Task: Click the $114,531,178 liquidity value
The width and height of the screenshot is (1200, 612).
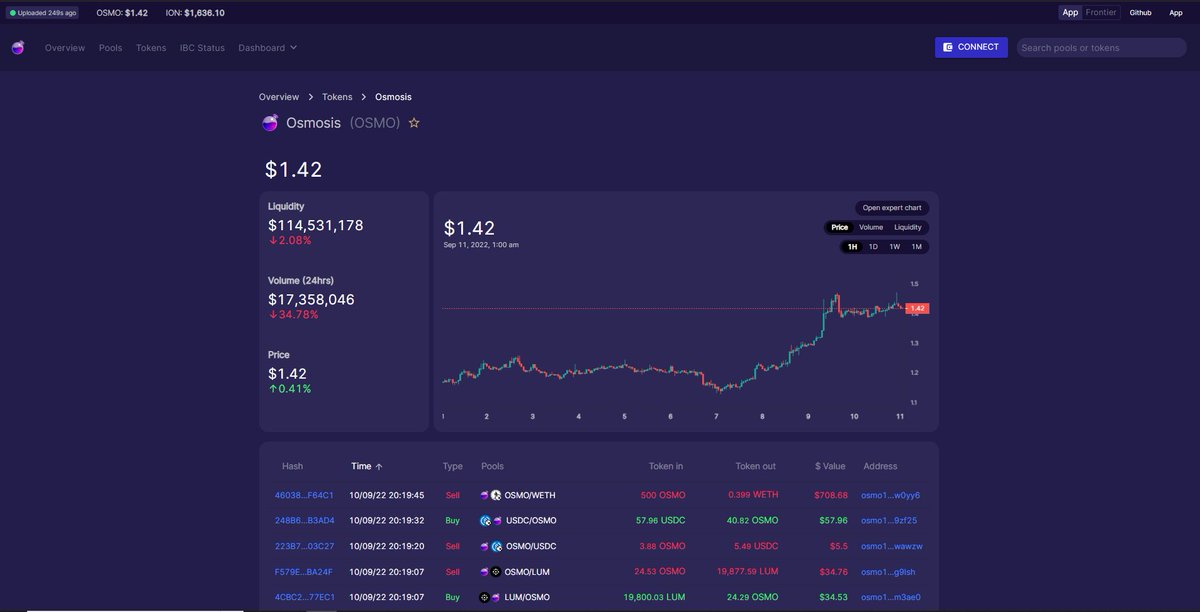Action: pyautogui.click(x=316, y=225)
